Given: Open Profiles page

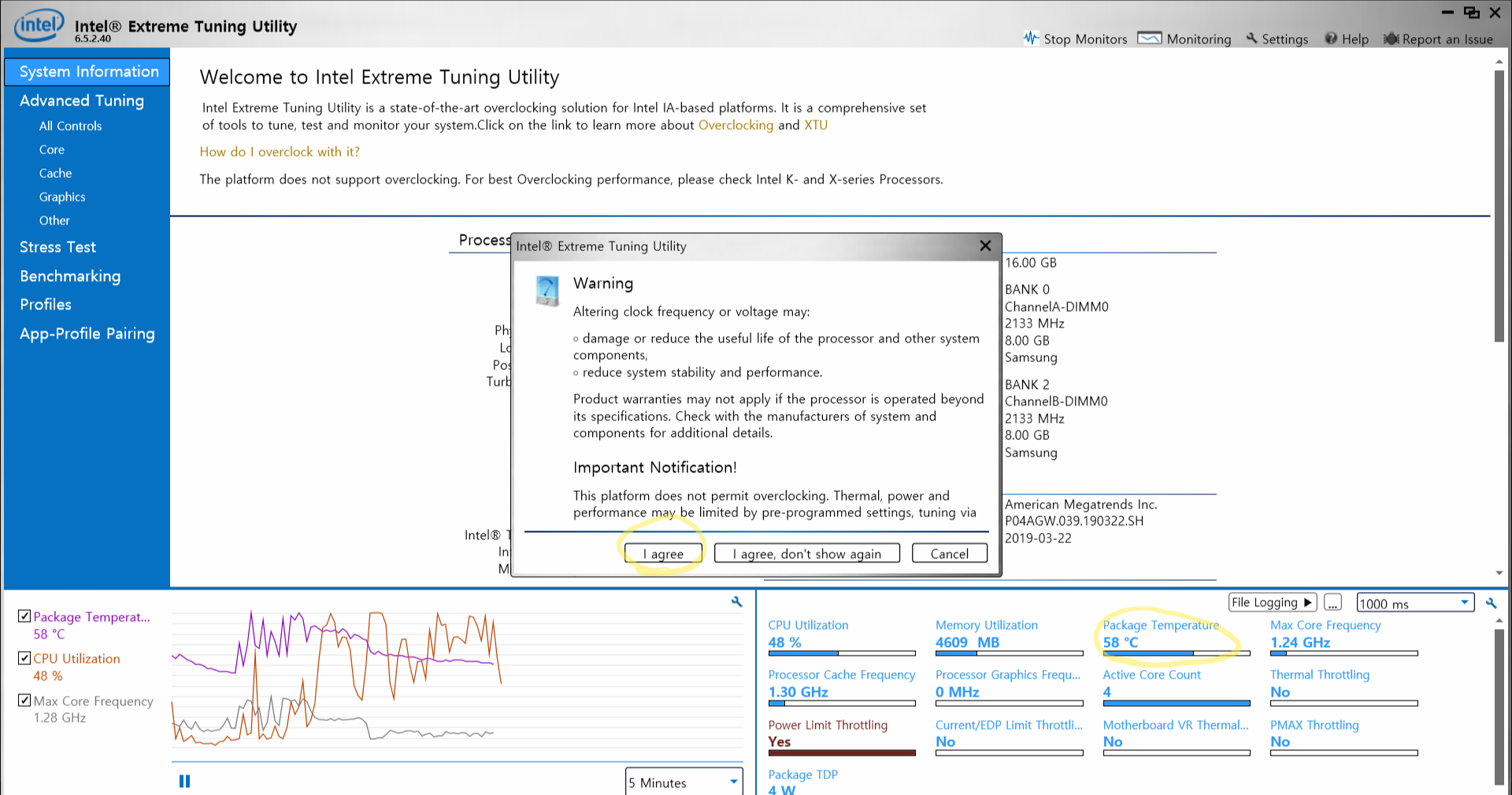Looking at the screenshot, I should [x=46, y=305].
